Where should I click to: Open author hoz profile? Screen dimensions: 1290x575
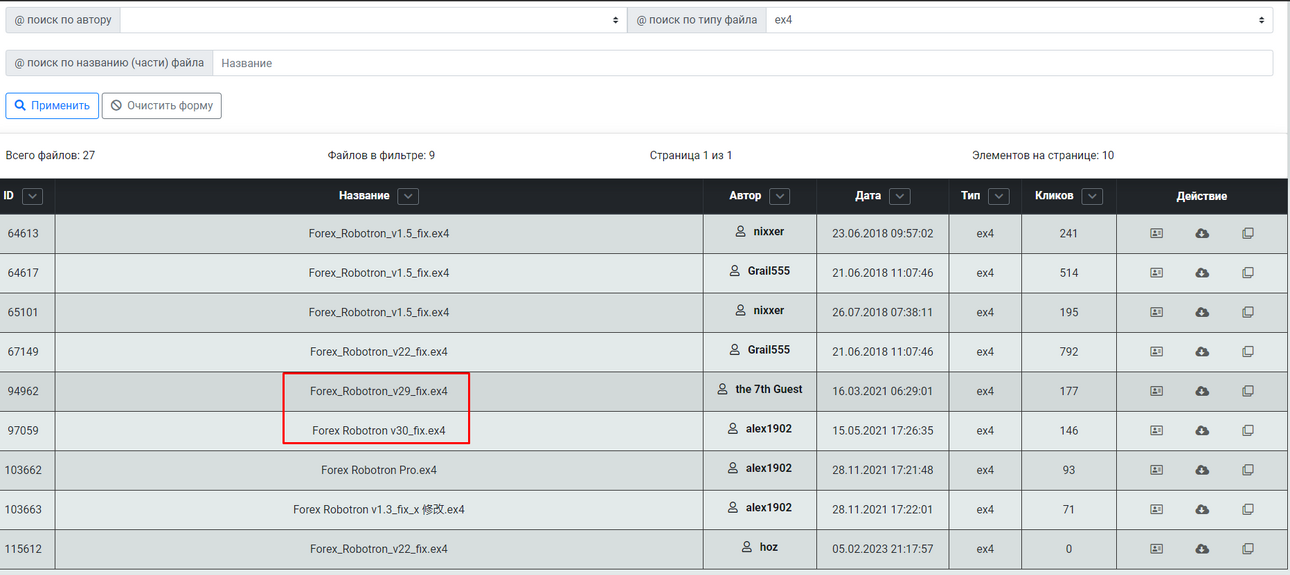tap(768, 547)
